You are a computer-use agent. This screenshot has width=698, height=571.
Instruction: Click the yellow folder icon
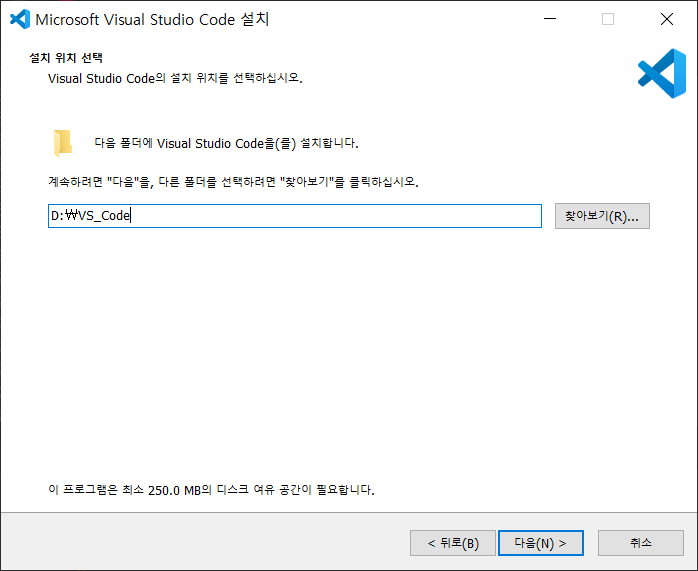(x=63, y=143)
